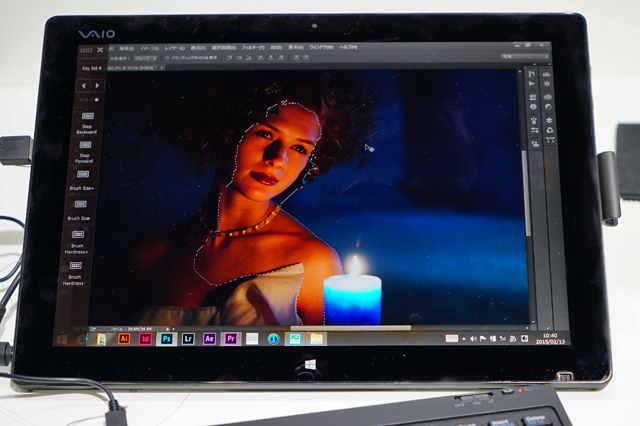Open the auto-select group dropdown
640x426 pixels.
[x=147, y=58]
